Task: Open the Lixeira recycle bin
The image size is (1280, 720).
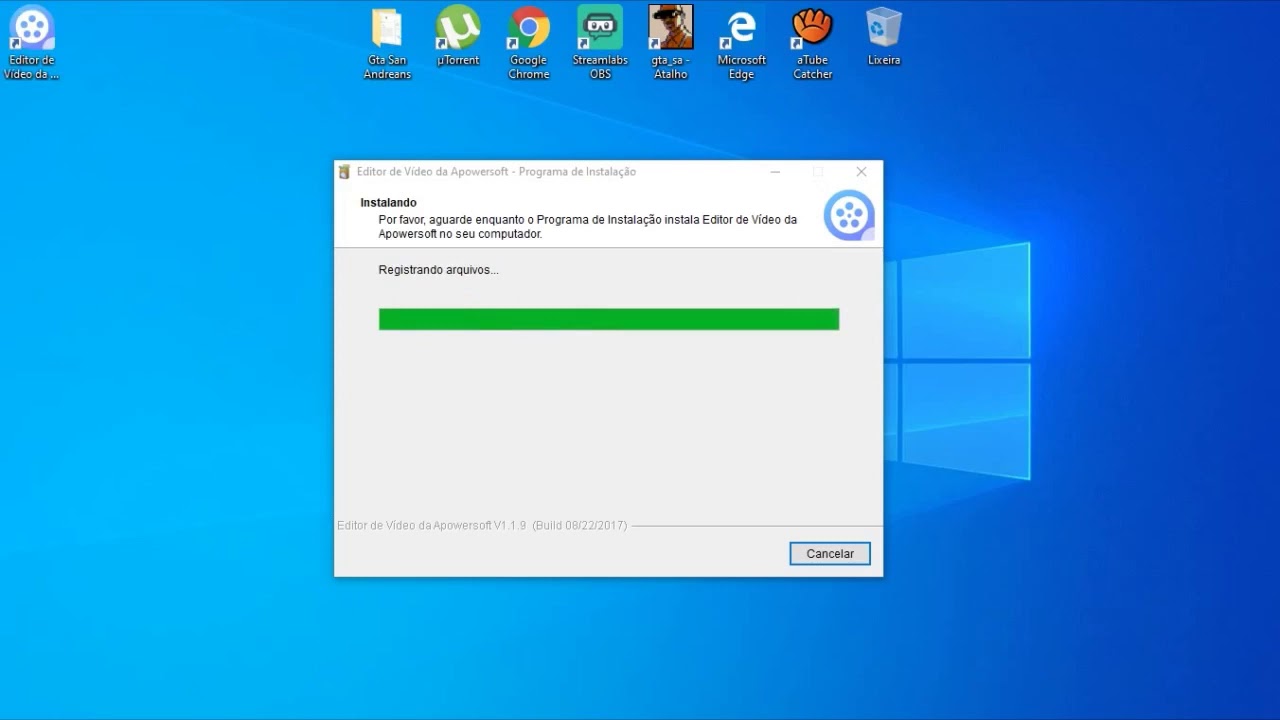Action: pyautogui.click(x=884, y=36)
